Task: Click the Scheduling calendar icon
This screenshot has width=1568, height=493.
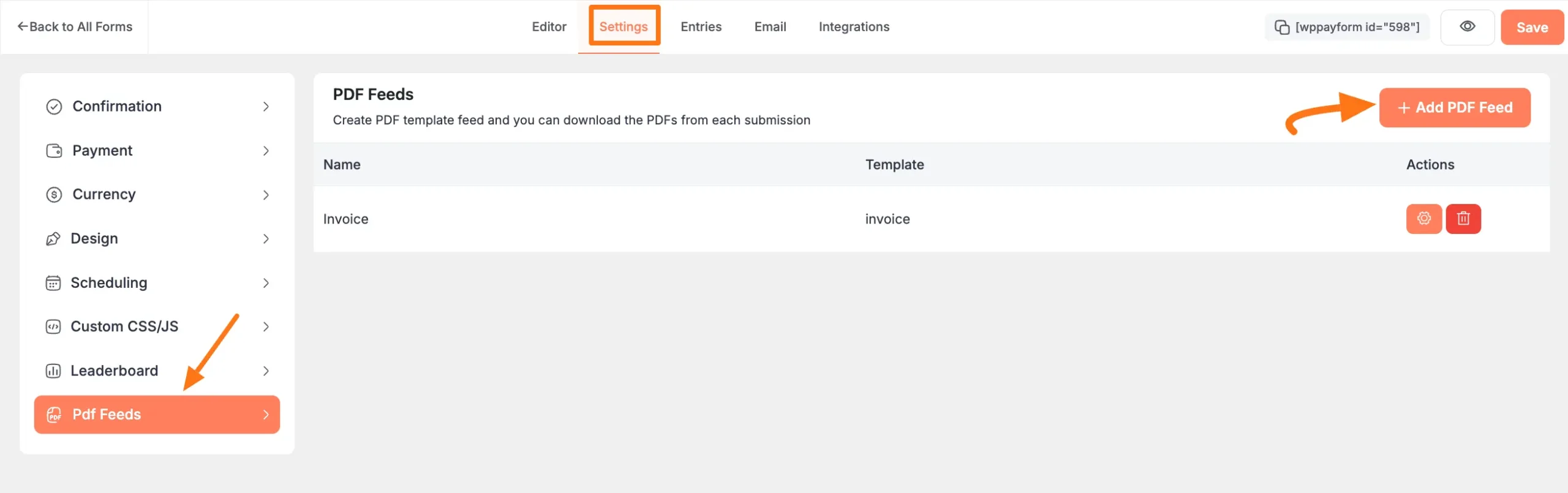Action: tap(53, 283)
